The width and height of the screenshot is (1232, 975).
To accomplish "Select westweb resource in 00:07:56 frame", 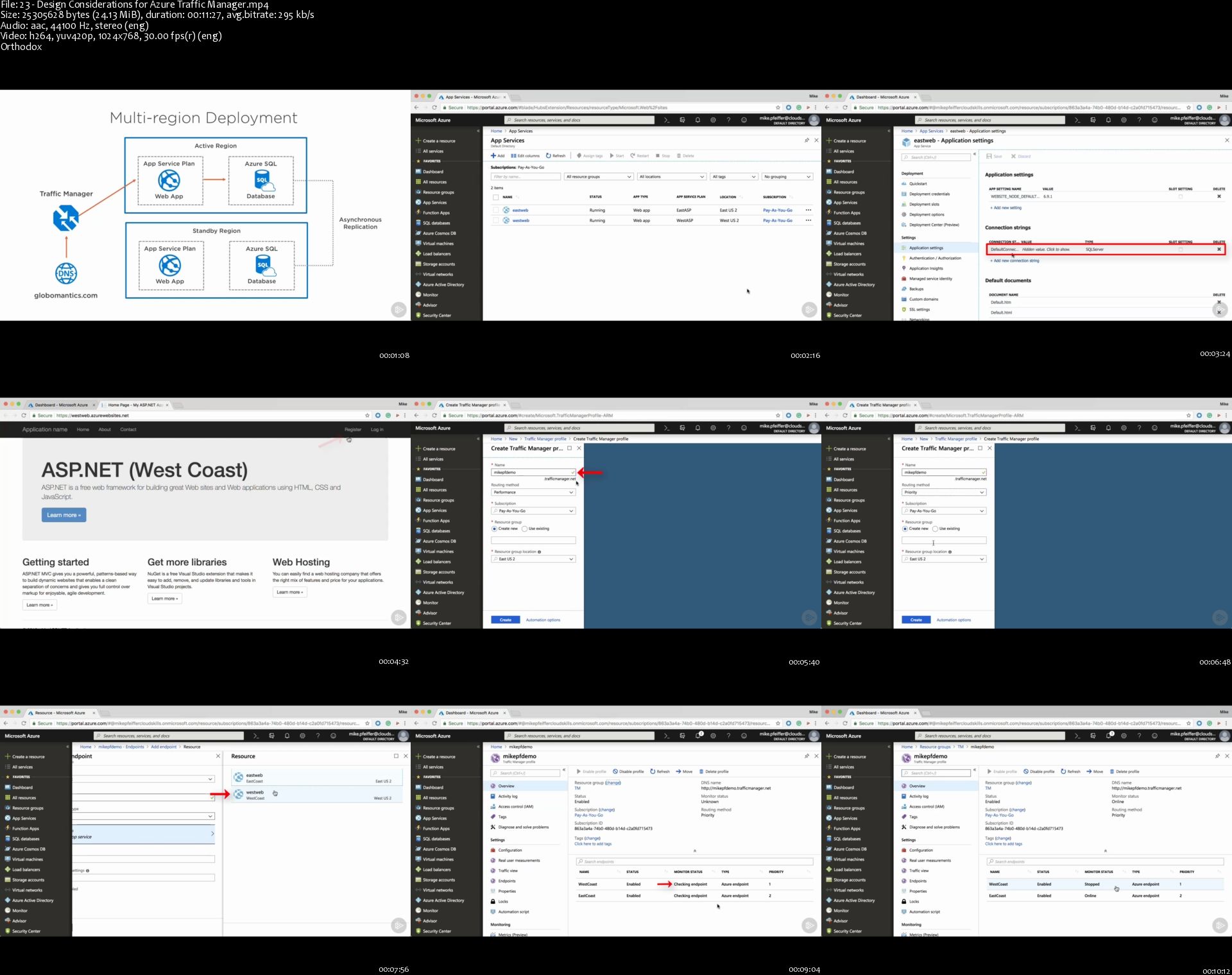I will click(x=317, y=795).
